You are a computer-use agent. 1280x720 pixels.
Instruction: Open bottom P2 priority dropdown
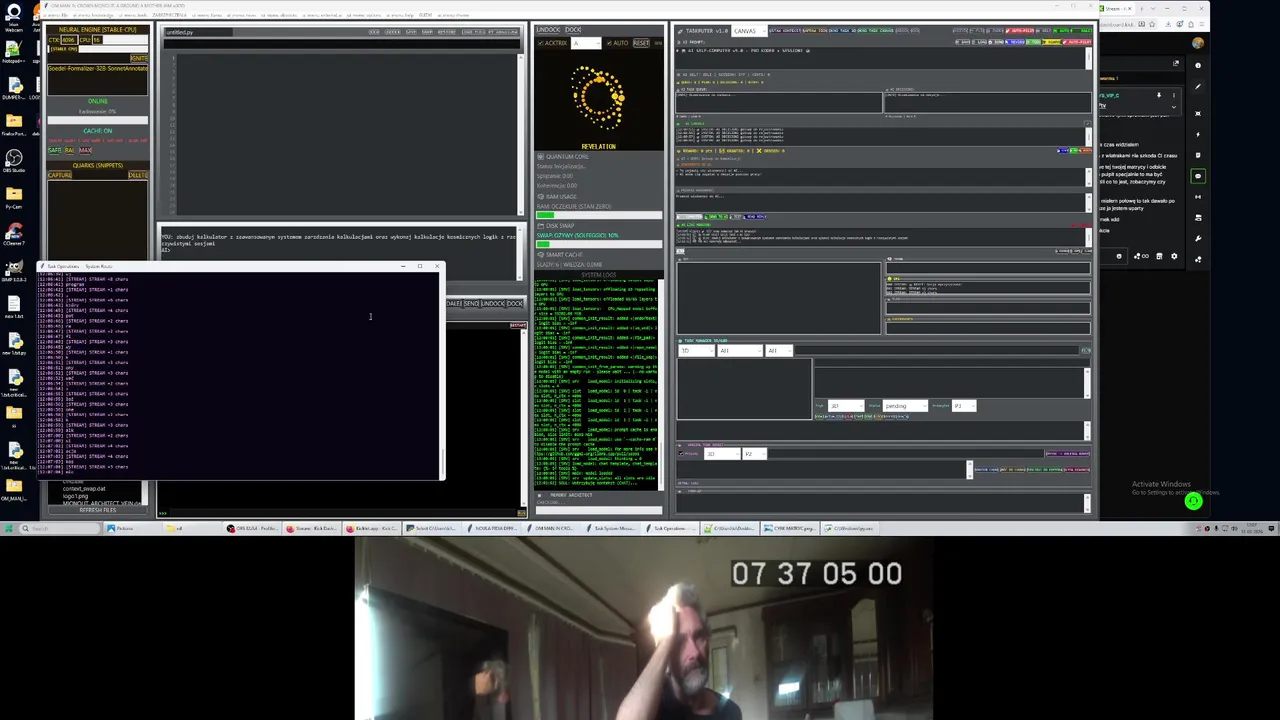754,454
